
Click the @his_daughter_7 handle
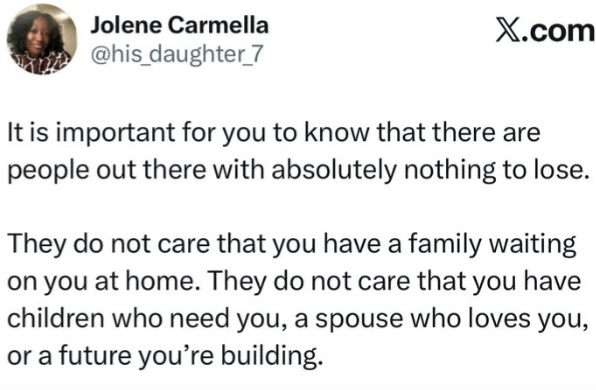pyautogui.click(x=177, y=54)
